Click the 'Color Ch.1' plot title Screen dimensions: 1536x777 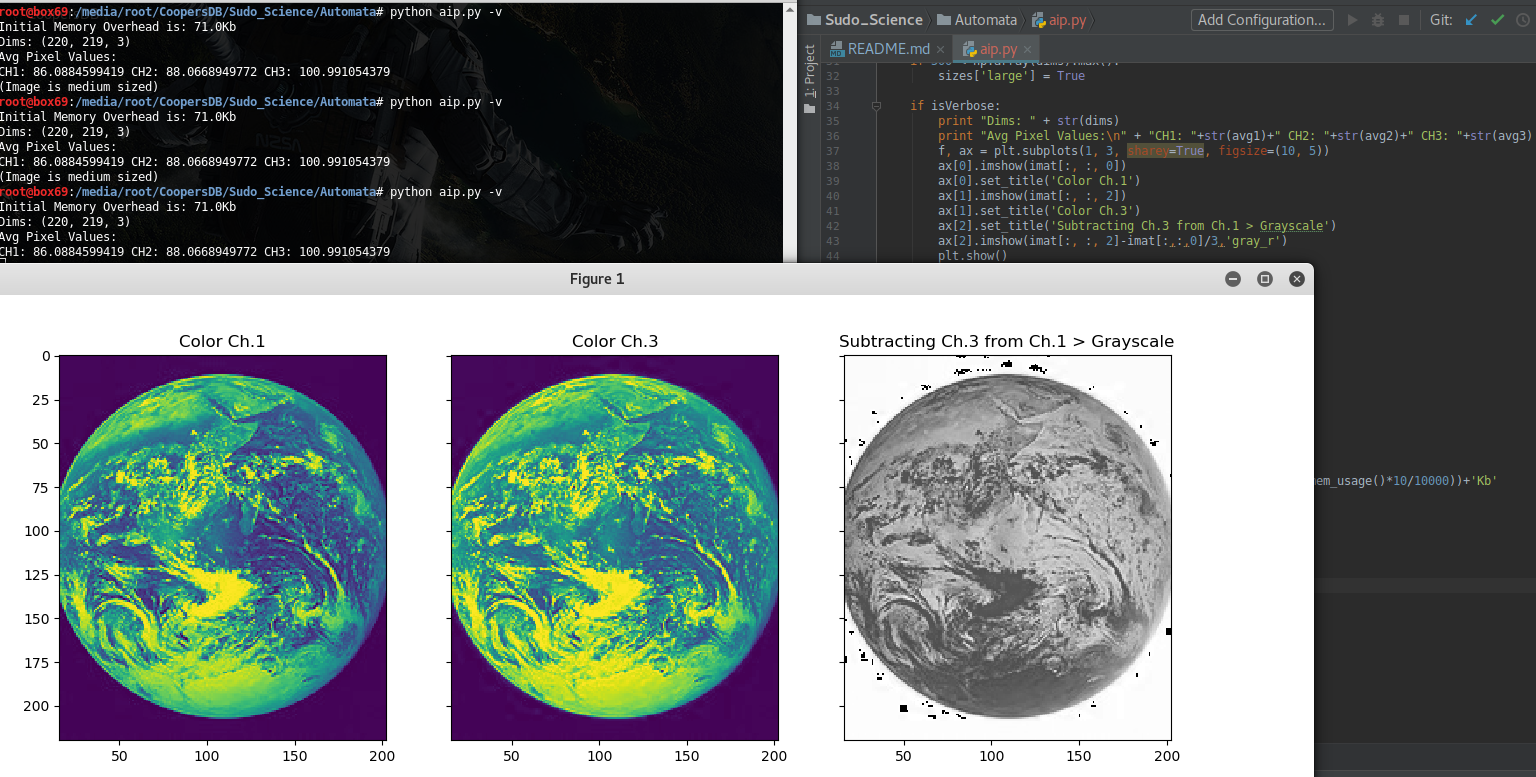pos(222,342)
